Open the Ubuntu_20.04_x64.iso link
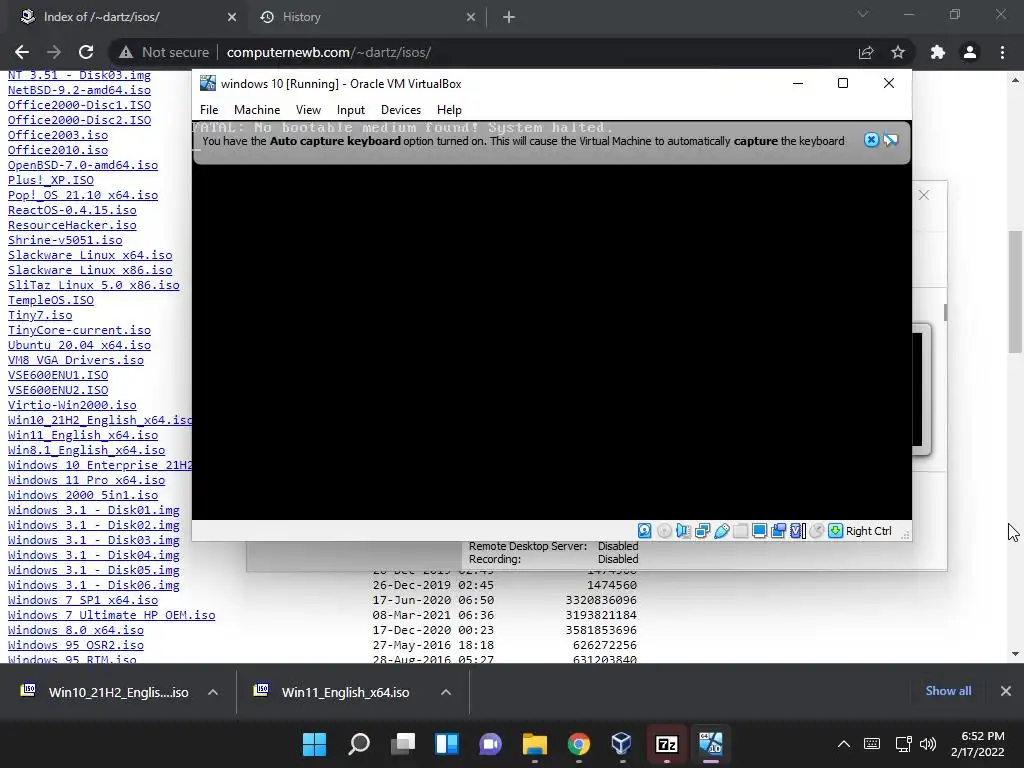This screenshot has width=1024, height=768. click(80, 345)
